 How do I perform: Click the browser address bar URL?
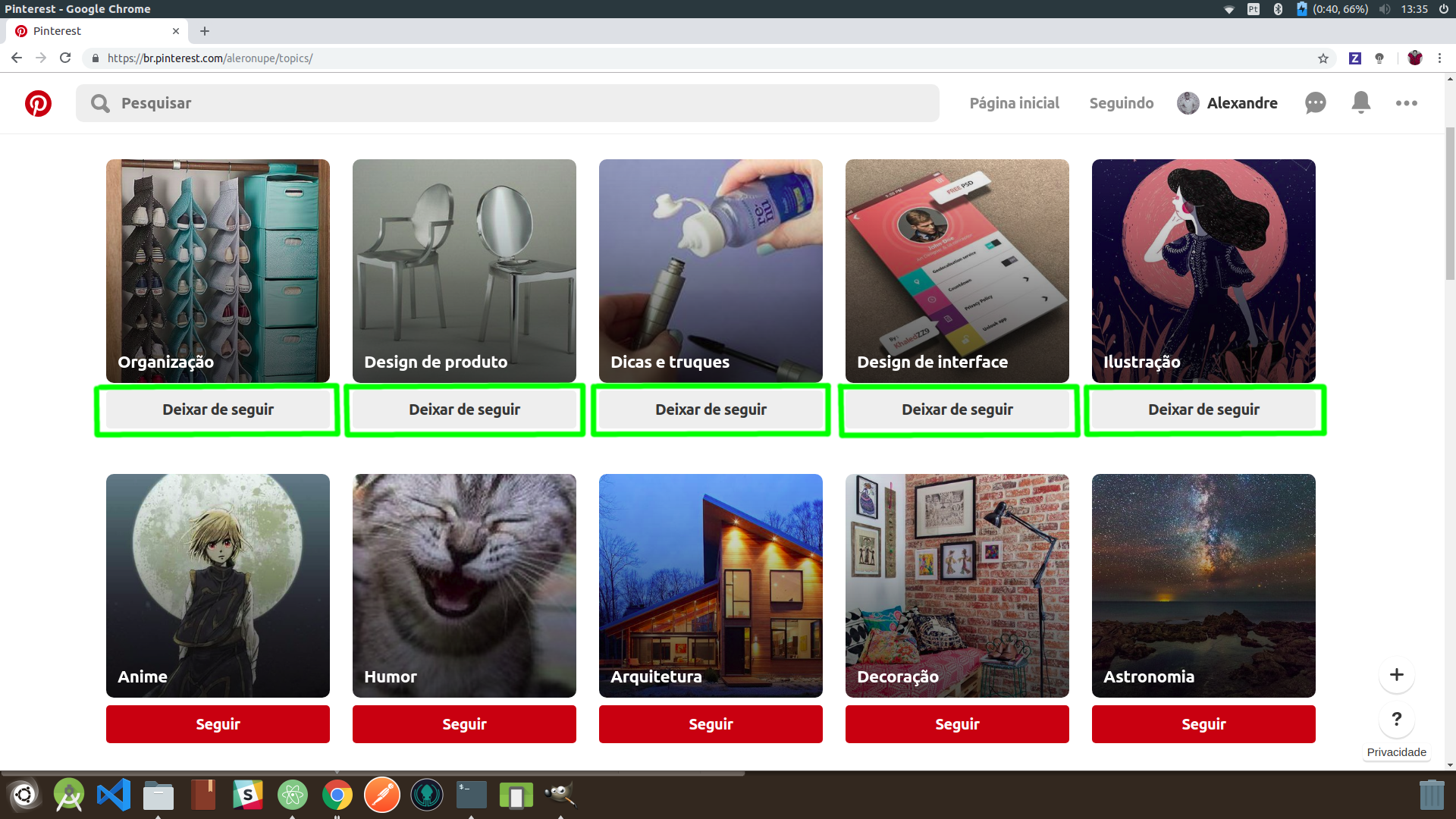(210, 58)
